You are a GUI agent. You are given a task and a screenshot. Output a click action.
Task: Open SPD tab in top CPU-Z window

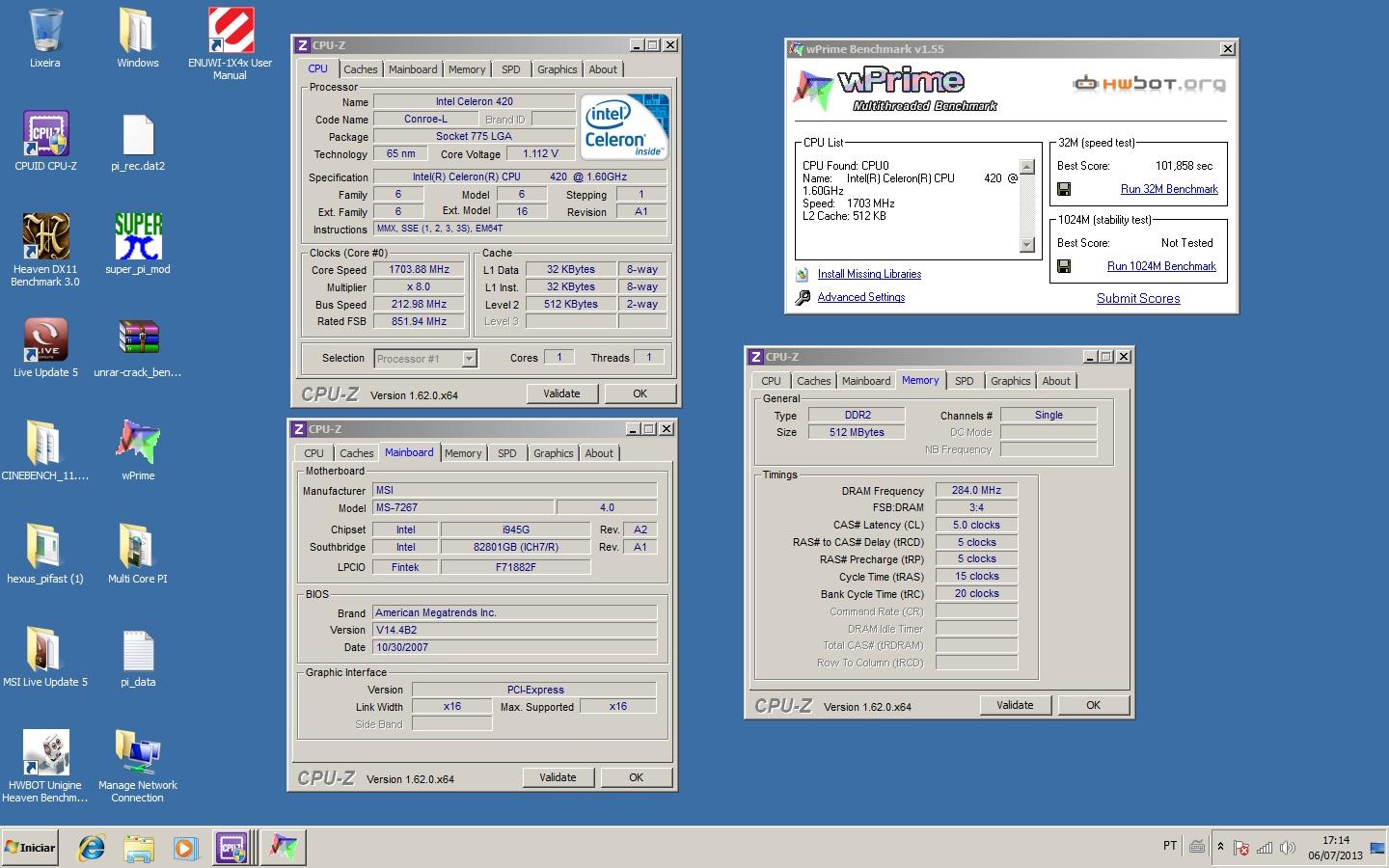click(x=511, y=69)
